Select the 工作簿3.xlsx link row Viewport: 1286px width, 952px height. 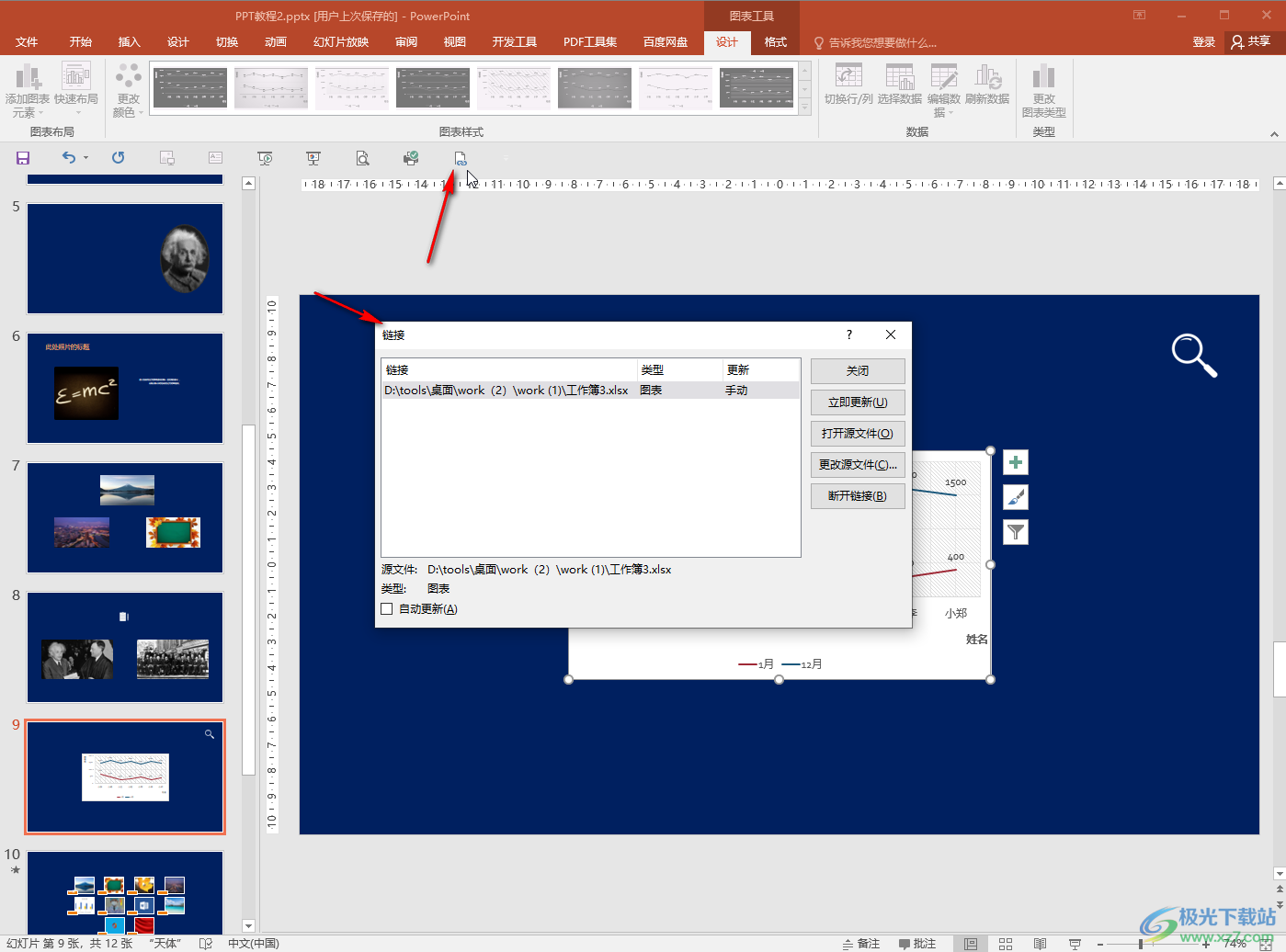590,391
